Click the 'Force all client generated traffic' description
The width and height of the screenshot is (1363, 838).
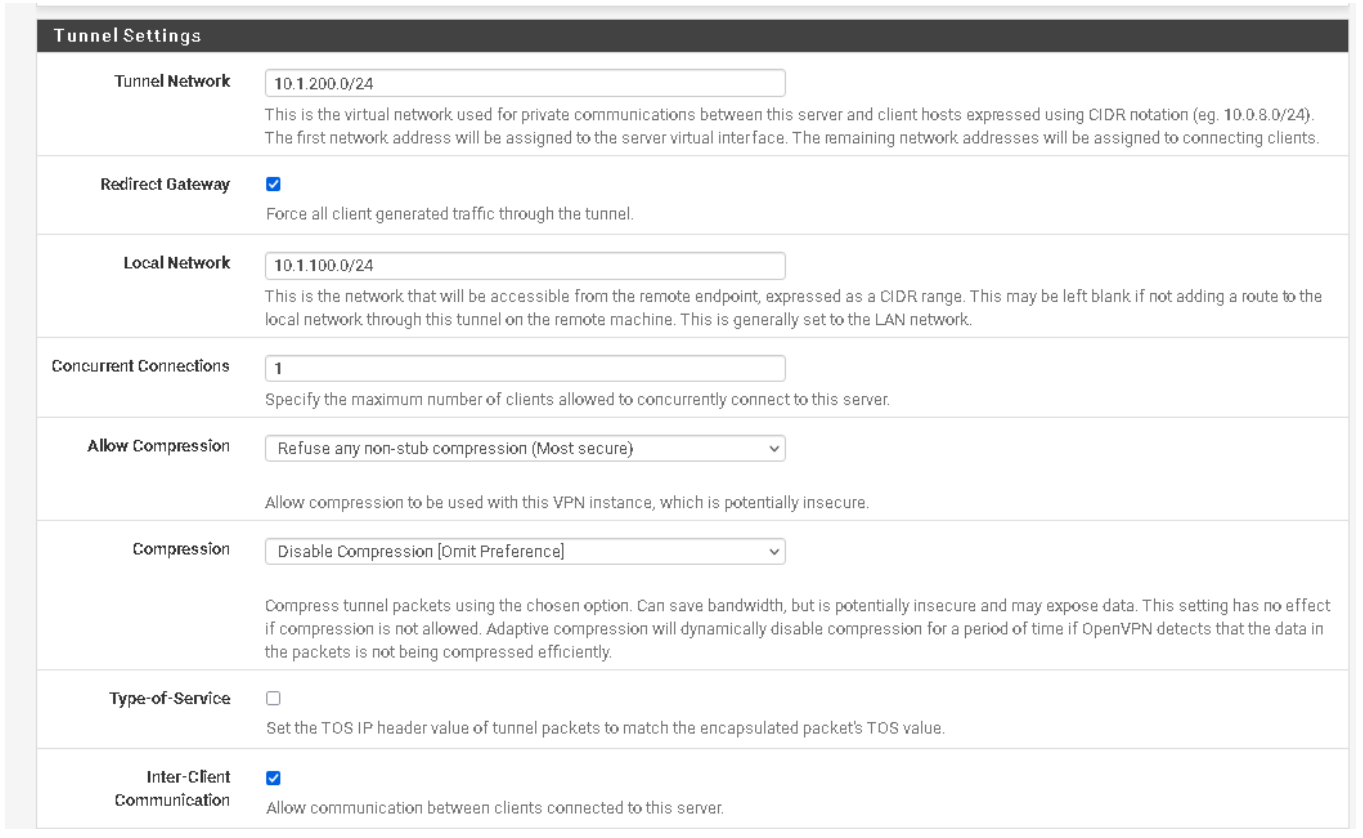[449, 214]
